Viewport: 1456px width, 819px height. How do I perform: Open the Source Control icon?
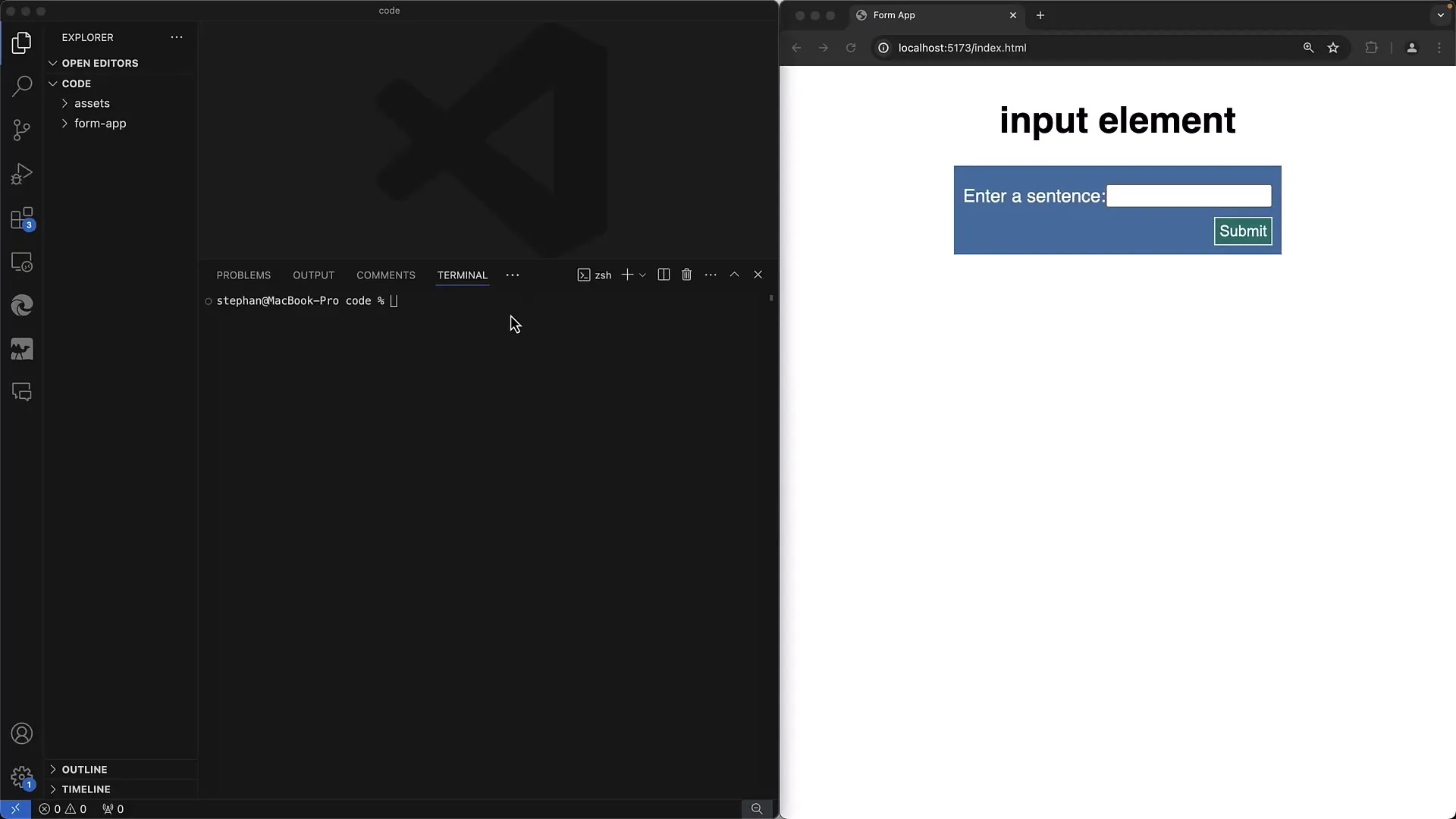22,130
